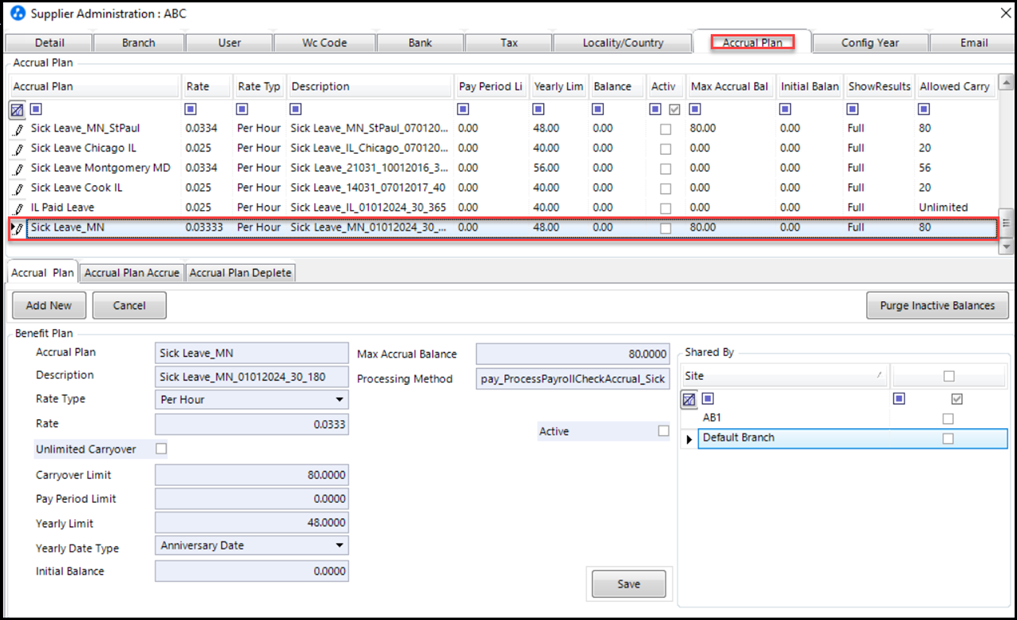The height and width of the screenshot is (620, 1017).
Task: Open the filter operator icon under Rate column
Action: tap(191, 109)
